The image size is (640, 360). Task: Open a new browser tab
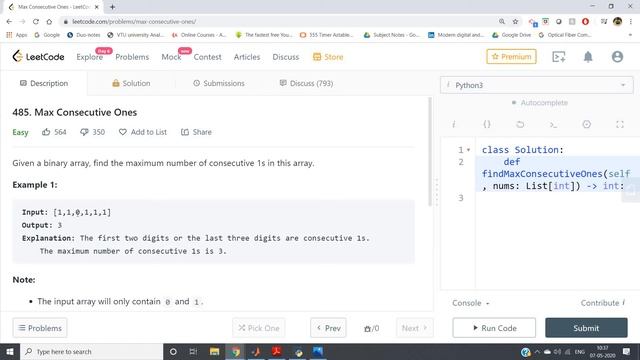pos(113,7)
